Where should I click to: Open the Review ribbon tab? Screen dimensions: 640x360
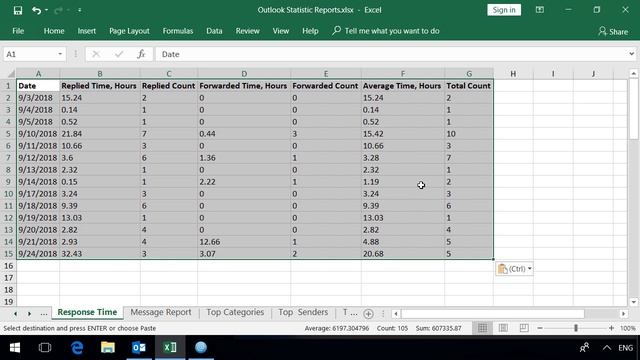click(247, 31)
